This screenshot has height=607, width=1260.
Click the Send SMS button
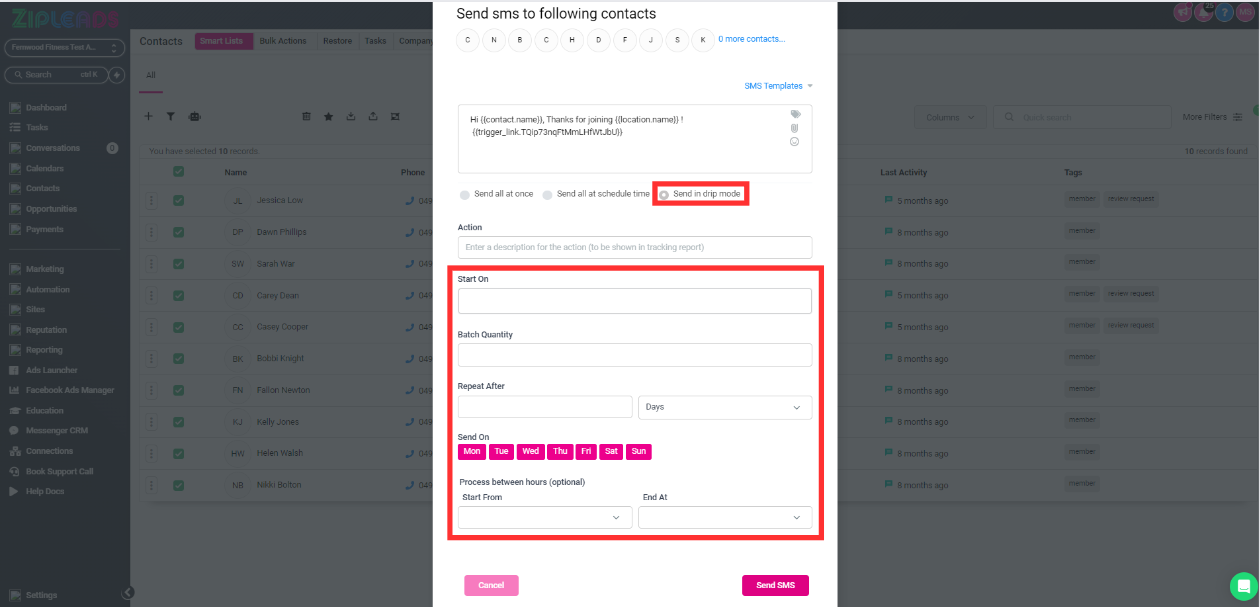pos(775,585)
